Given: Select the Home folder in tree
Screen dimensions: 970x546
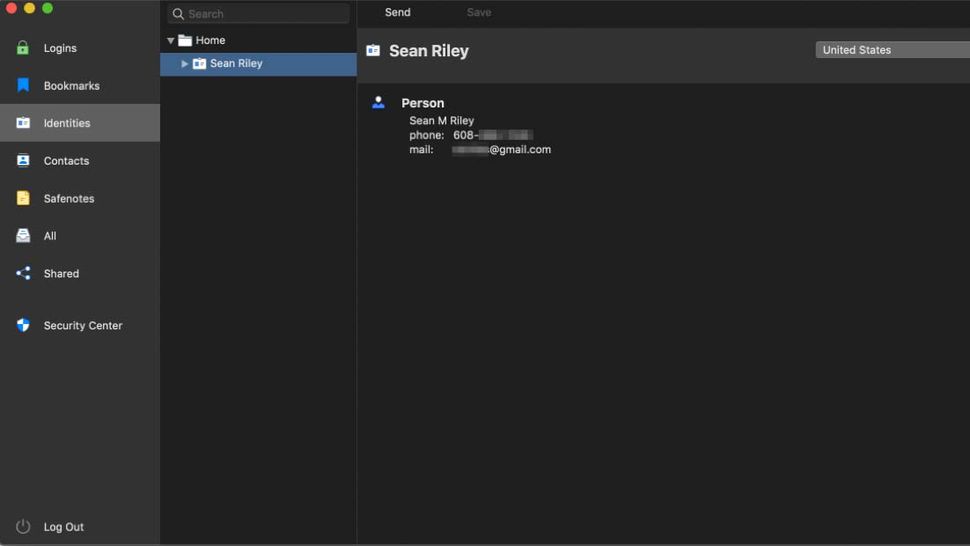Looking at the screenshot, I should [210, 40].
